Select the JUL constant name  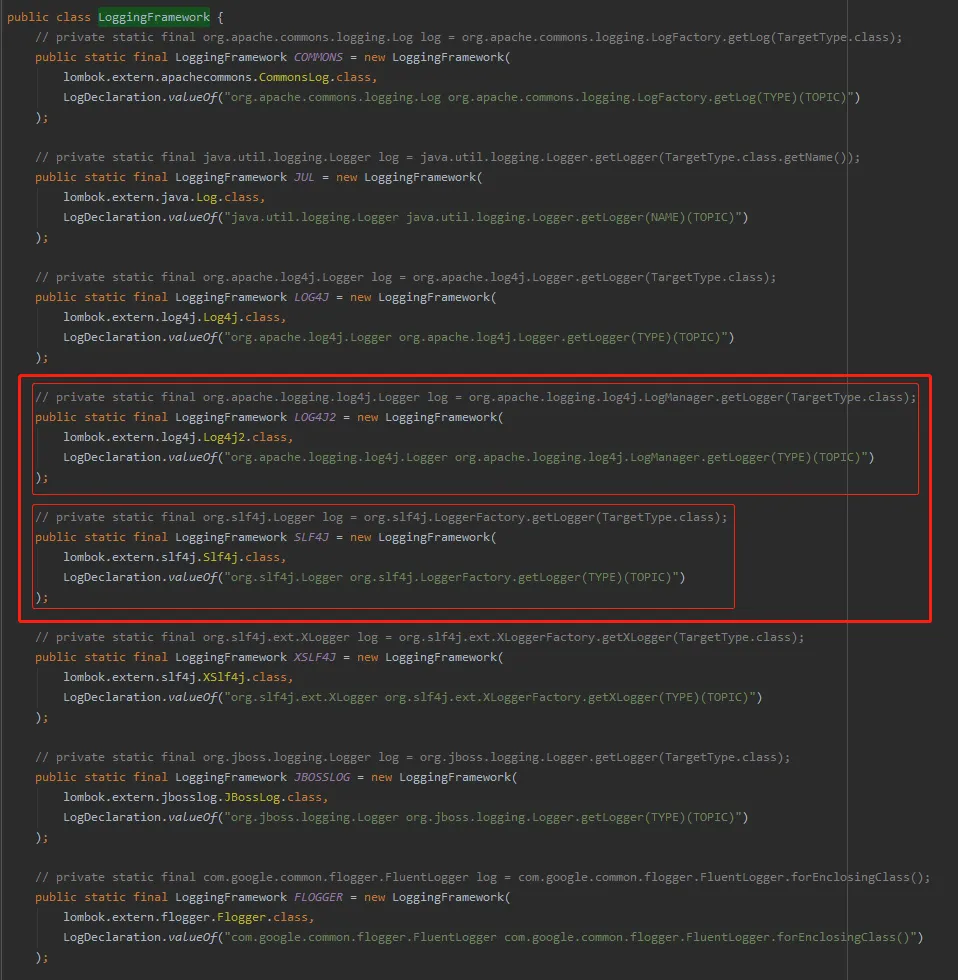click(304, 177)
